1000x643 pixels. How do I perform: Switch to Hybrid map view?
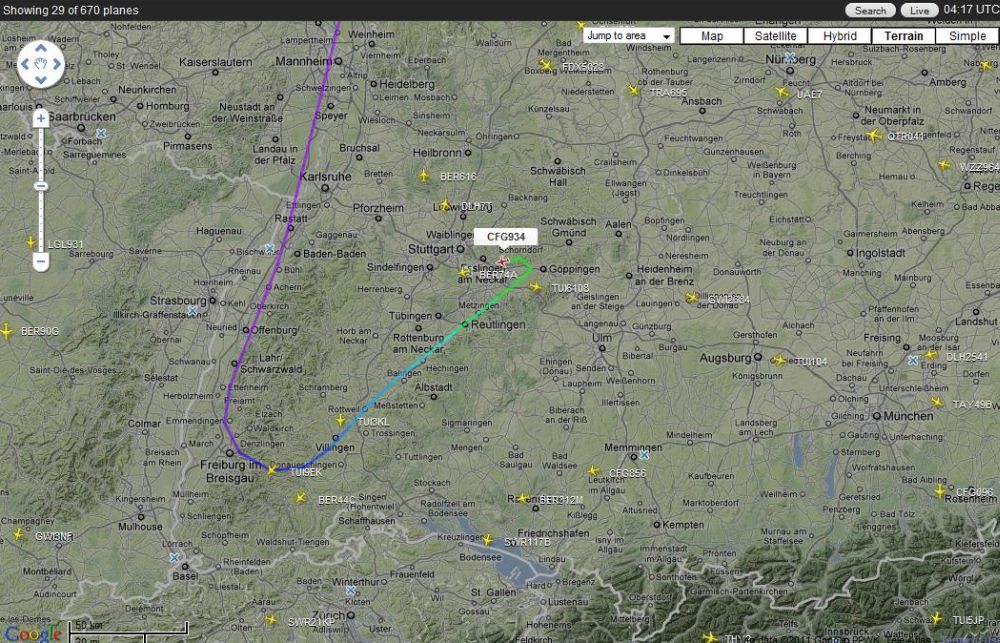tap(839, 36)
